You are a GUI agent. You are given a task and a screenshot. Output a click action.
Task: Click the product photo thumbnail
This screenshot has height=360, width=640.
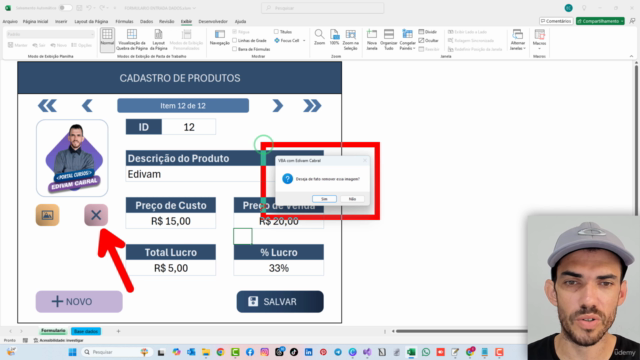pos(72,158)
